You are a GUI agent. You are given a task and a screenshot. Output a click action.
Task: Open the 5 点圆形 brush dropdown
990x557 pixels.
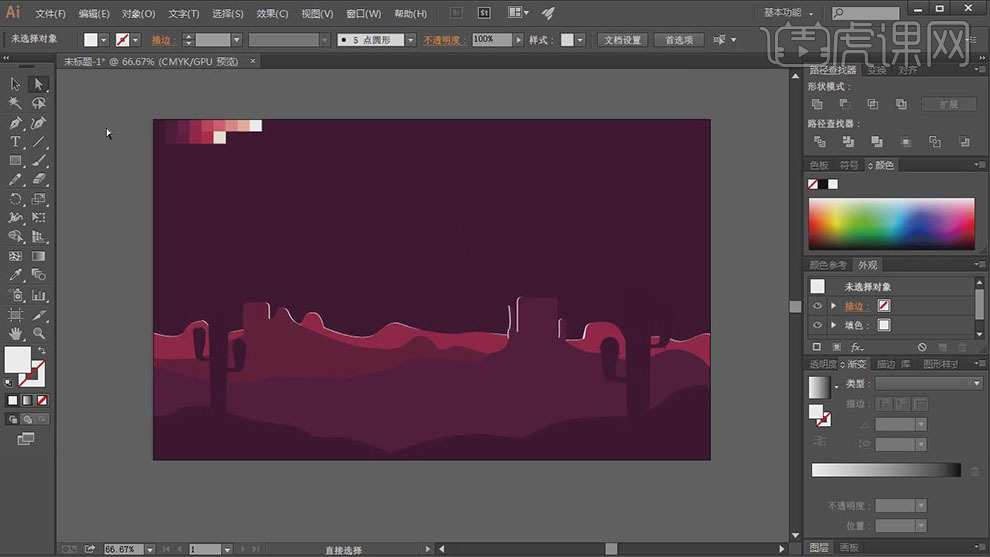[412, 40]
